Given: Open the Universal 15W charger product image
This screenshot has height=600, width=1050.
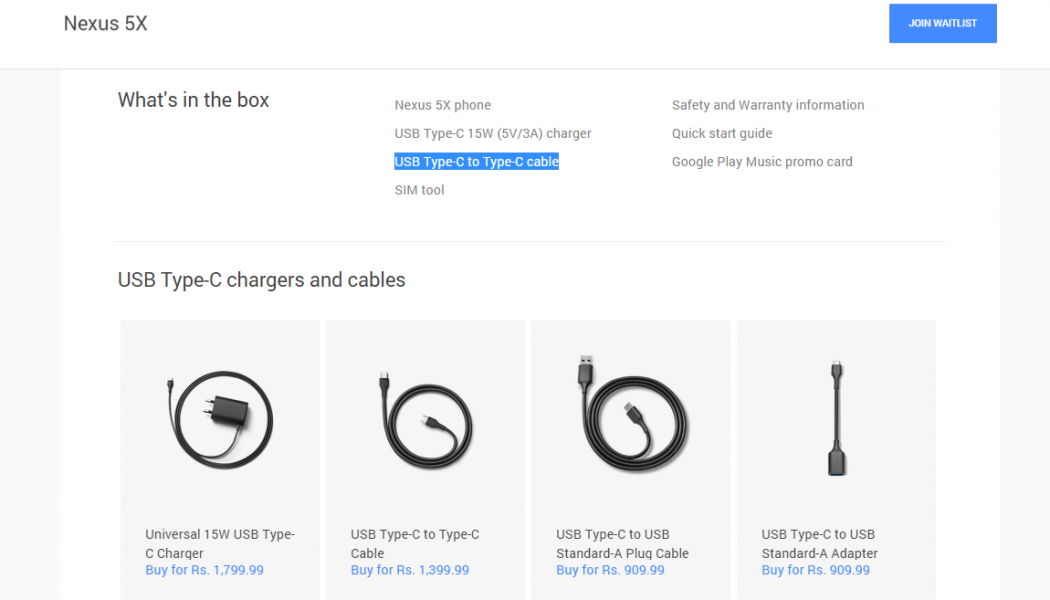Looking at the screenshot, I should (220, 416).
